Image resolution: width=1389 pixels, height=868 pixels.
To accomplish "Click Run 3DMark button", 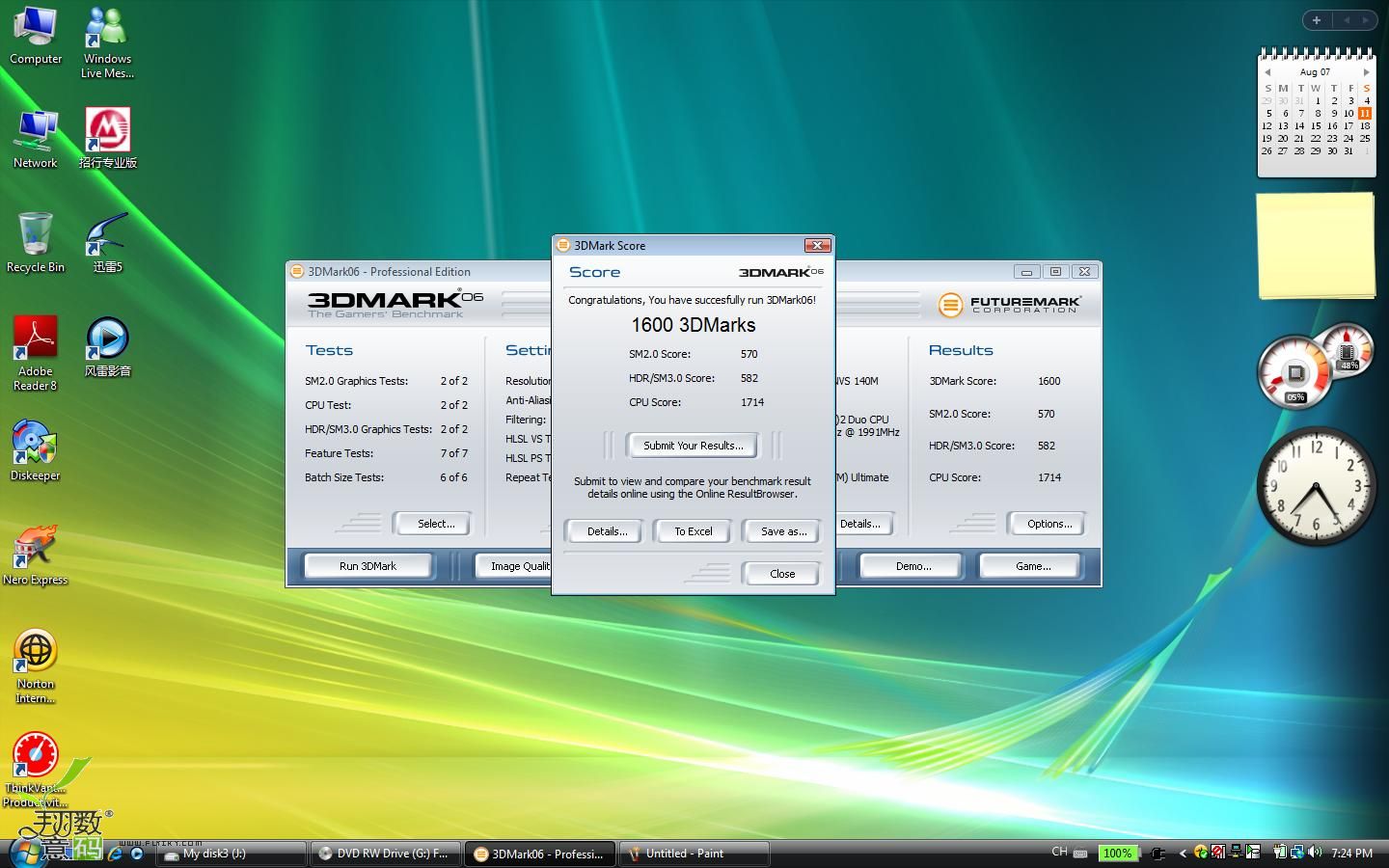I will point(368,566).
